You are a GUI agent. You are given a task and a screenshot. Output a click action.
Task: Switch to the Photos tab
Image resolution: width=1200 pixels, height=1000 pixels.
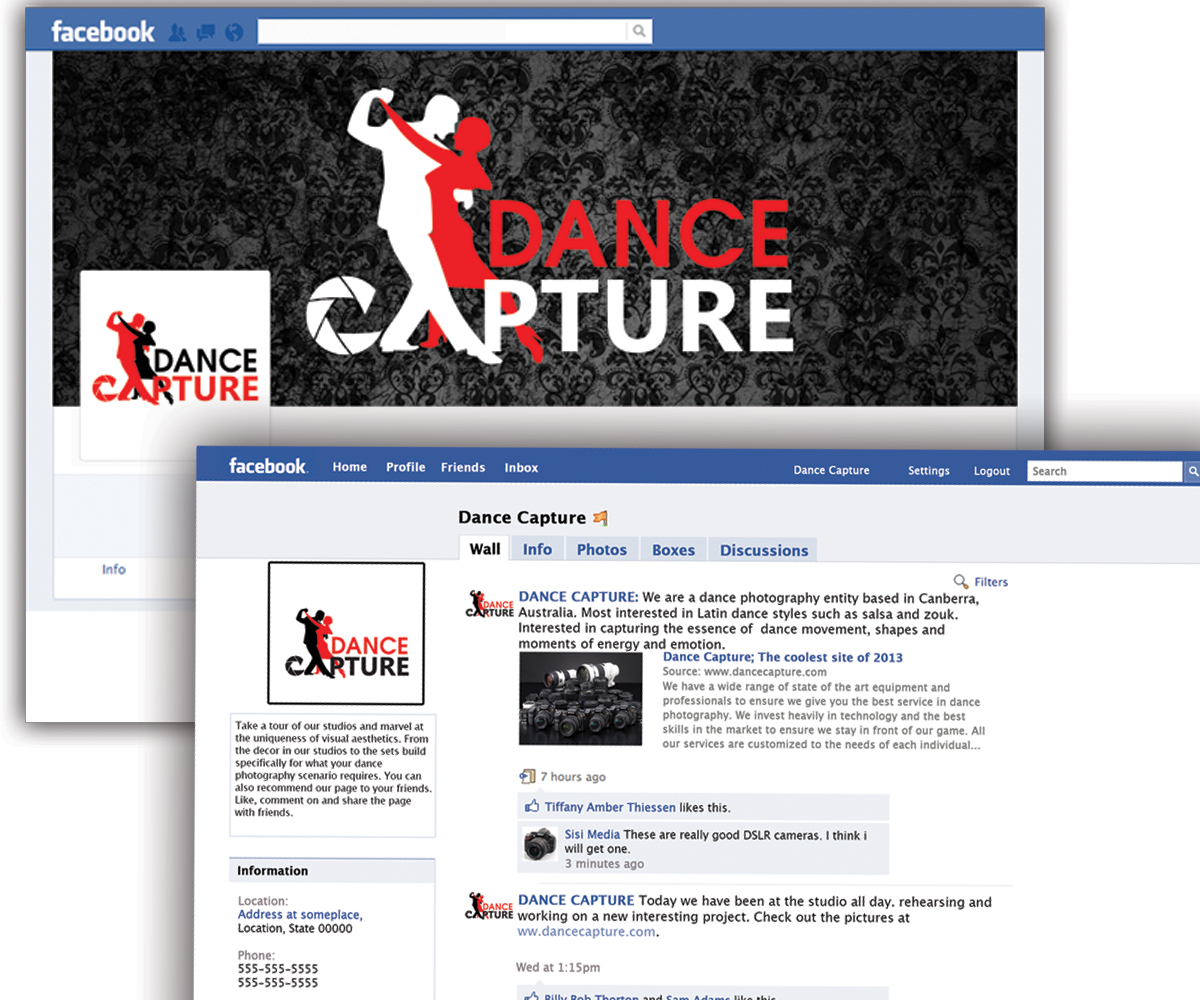(x=601, y=548)
